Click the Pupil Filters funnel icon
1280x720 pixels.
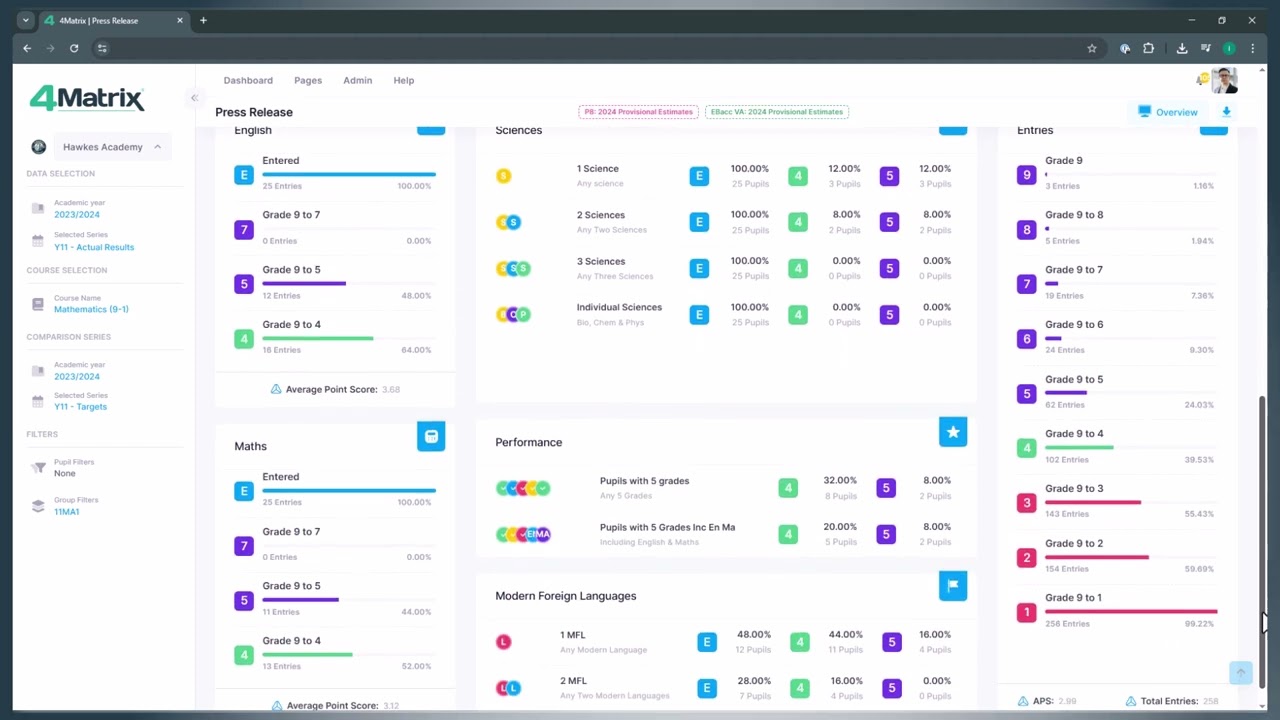pyautogui.click(x=38, y=468)
